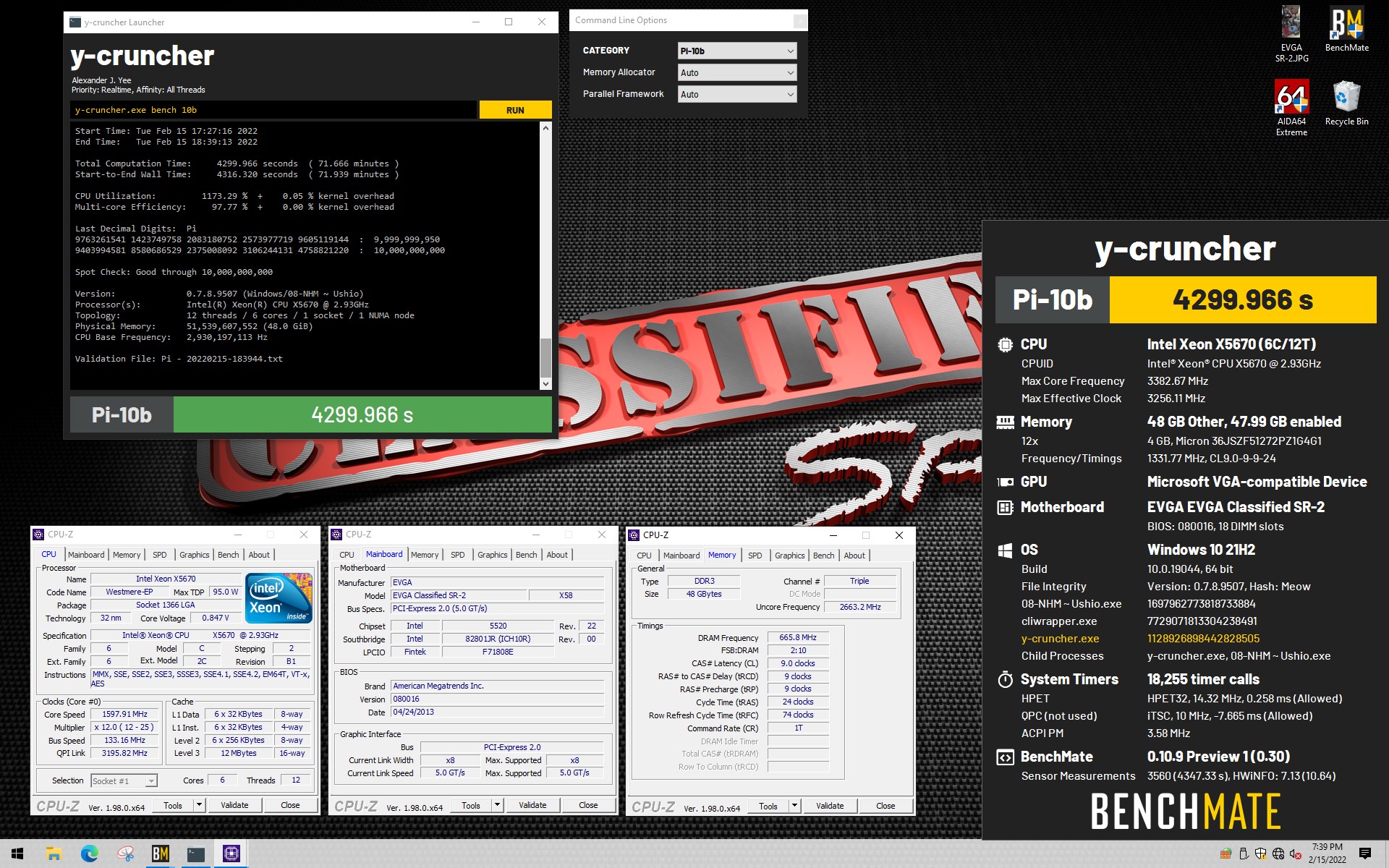This screenshot has width=1389, height=868.
Task: Click the y-cruncher console scrollbar thumb
Action: 545,357
